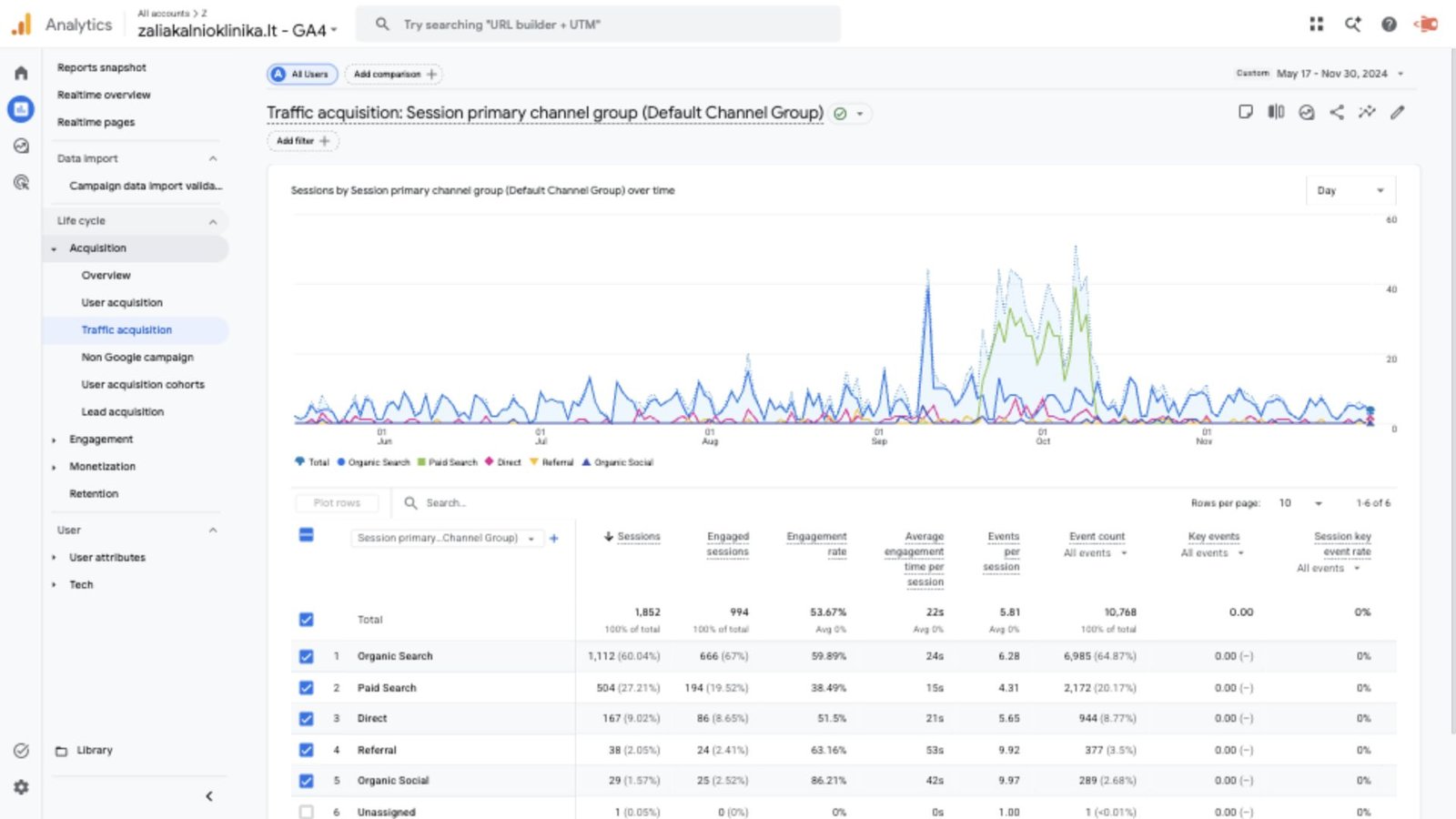Expand the Engagement menu group
1456x819 pixels.
101,440
